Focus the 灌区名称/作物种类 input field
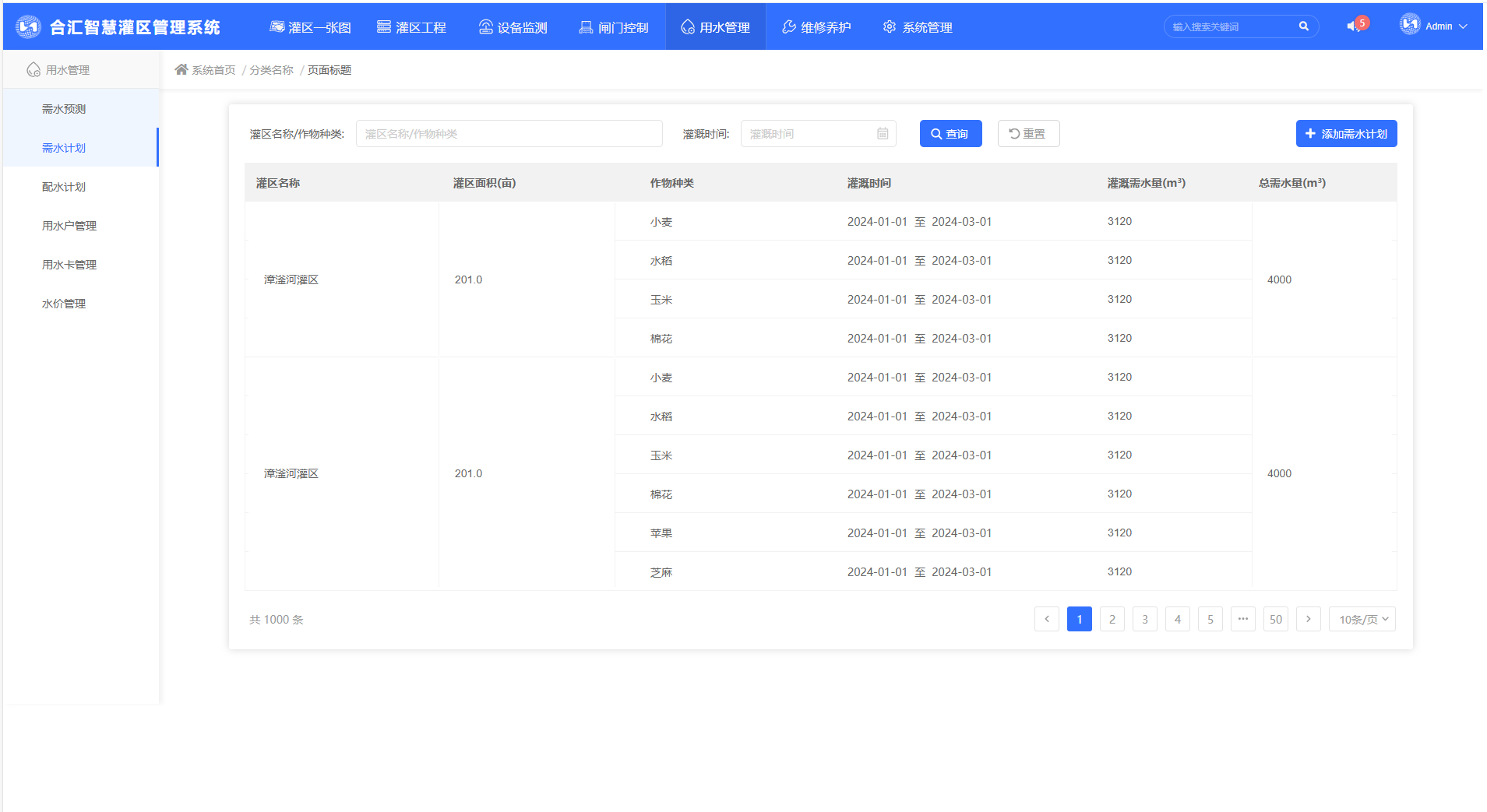 (509, 133)
